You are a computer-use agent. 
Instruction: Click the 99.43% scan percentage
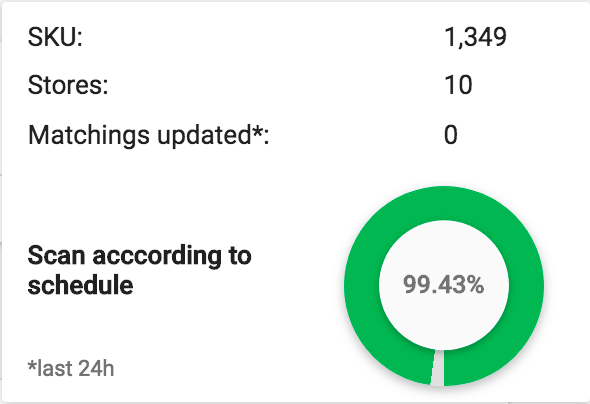tap(444, 285)
